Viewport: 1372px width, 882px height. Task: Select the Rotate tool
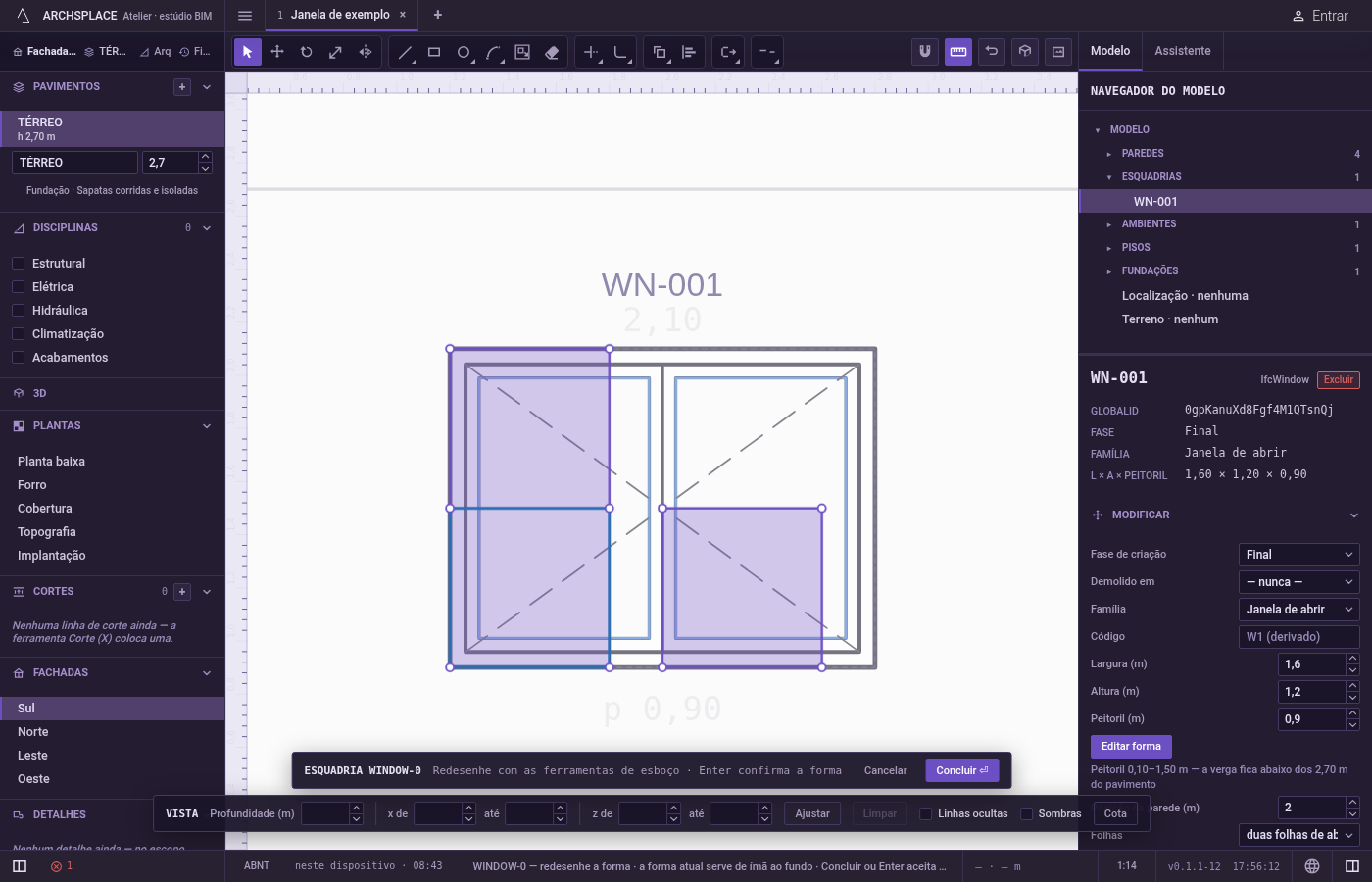tap(307, 52)
